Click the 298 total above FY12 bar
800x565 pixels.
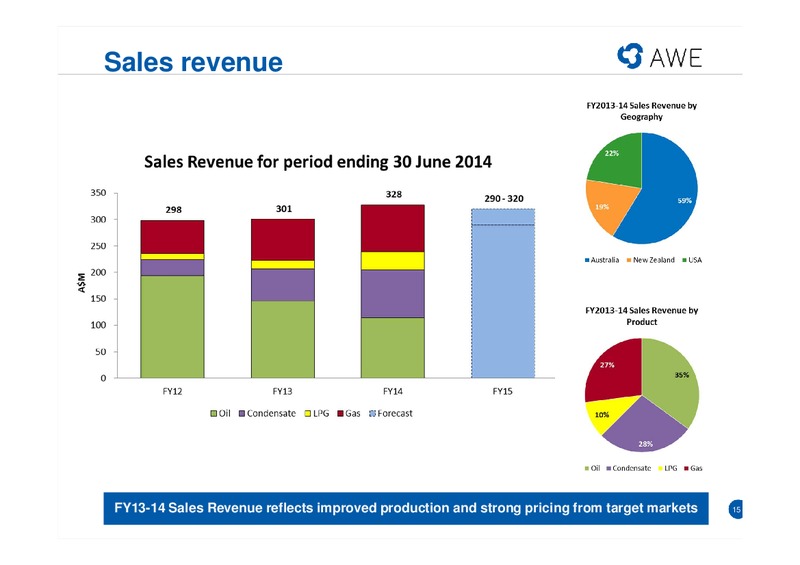click(173, 210)
